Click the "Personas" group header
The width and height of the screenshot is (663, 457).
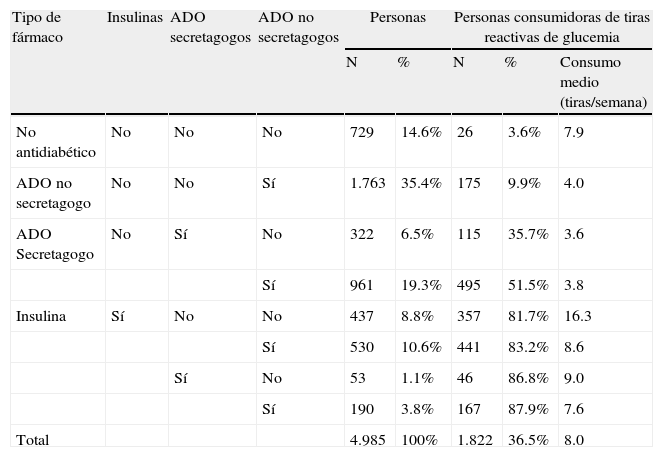(x=397, y=18)
